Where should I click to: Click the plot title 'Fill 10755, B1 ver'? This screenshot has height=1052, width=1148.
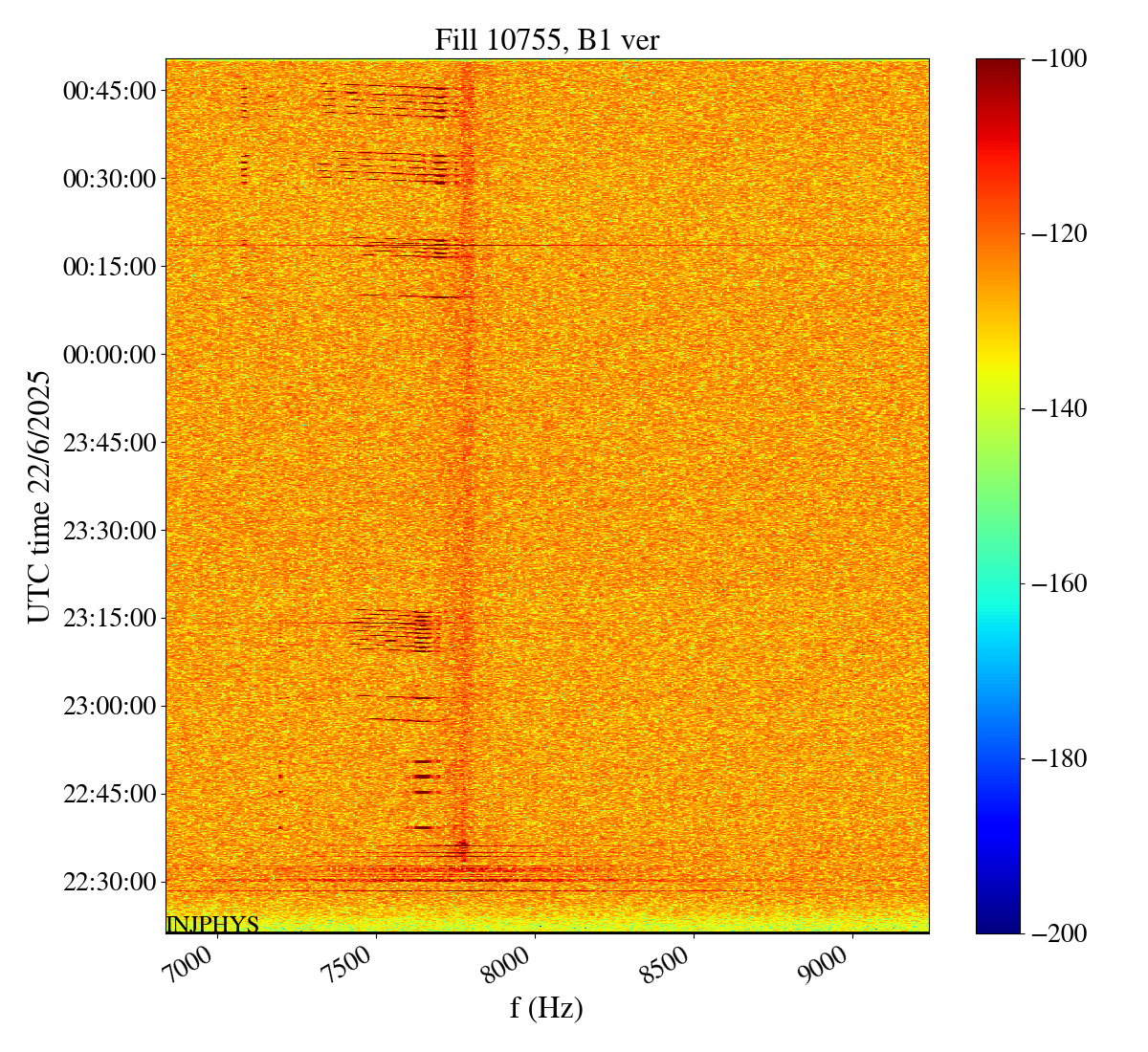[x=546, y=39]
